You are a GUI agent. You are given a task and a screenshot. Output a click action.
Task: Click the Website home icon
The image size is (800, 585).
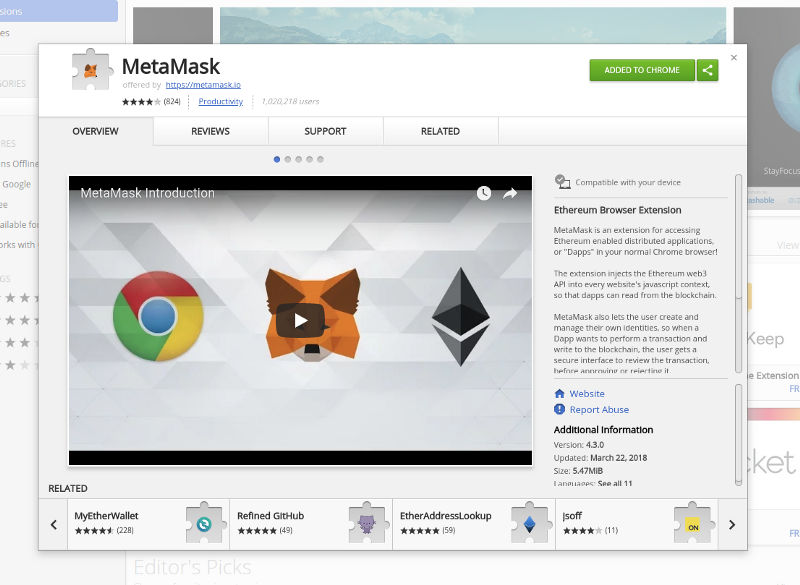[x=560, y=394]
